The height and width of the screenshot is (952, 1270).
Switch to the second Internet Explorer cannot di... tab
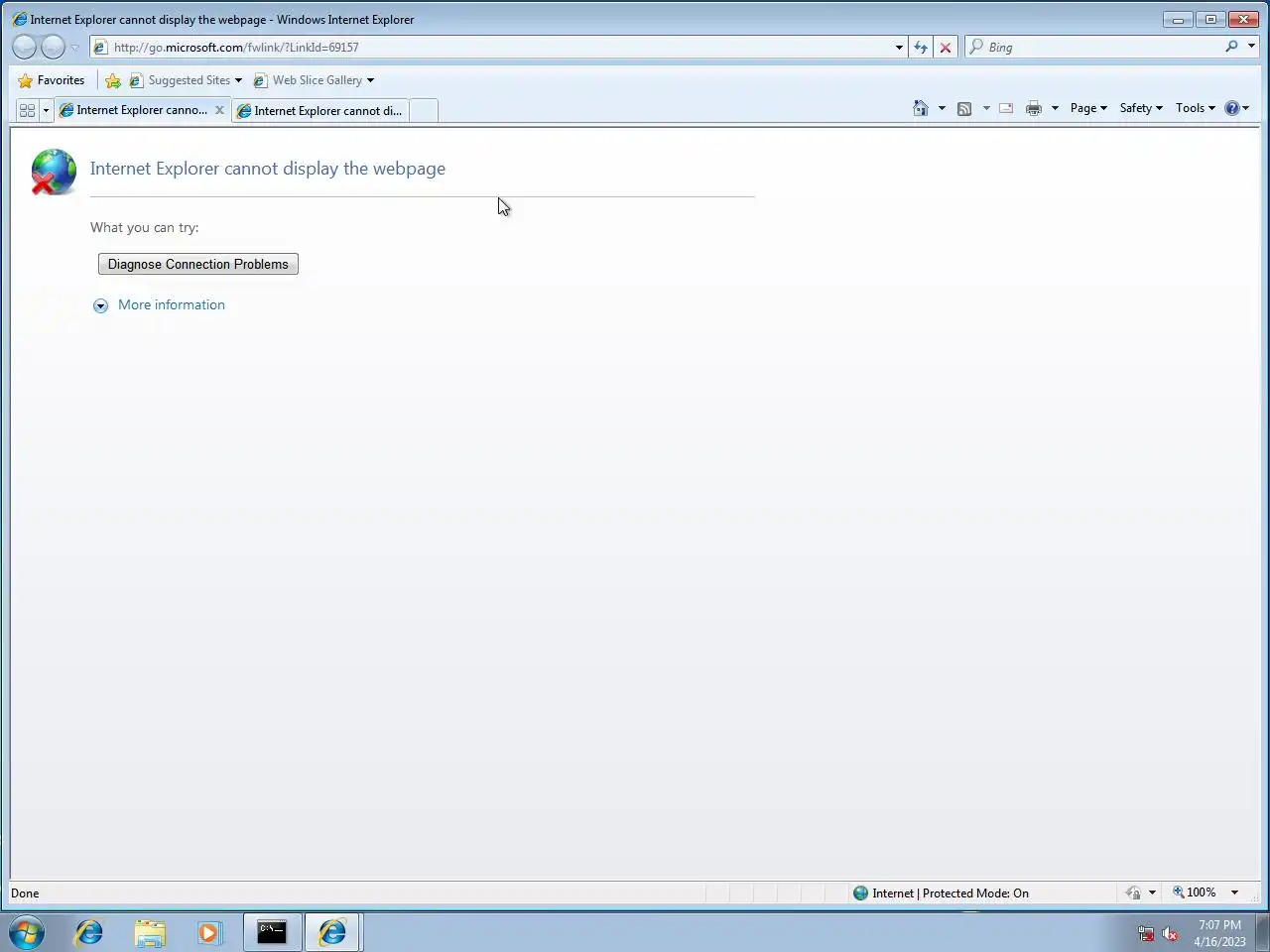(319, 110)
